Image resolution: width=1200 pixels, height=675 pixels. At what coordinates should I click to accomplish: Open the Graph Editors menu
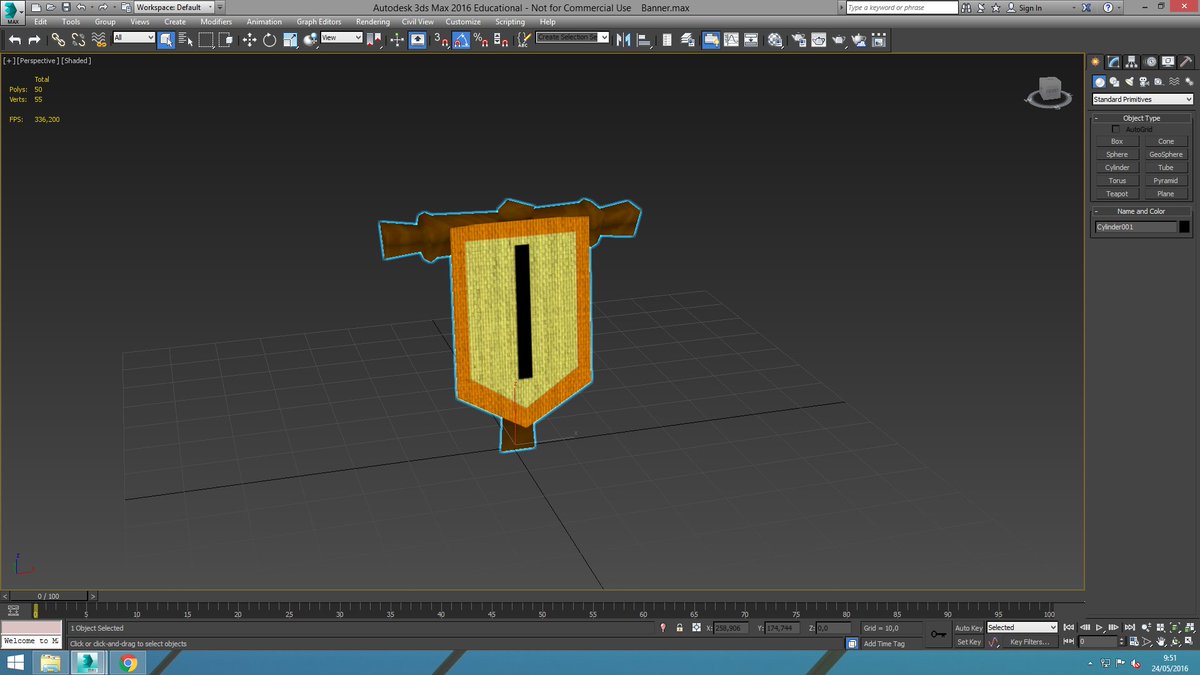pyautogui.click(x=318, y=22)
